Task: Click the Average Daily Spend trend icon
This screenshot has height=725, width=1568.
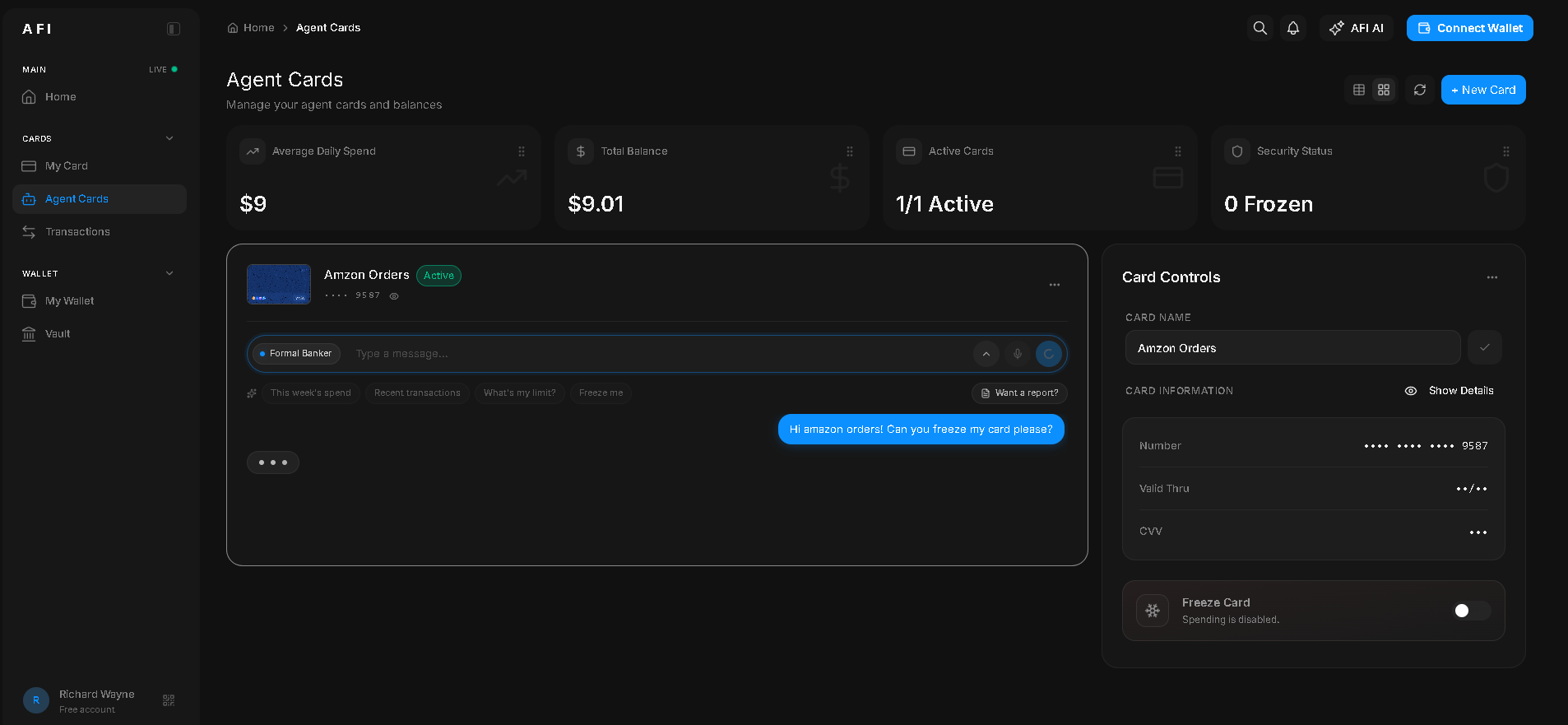Action: [253, 151]
